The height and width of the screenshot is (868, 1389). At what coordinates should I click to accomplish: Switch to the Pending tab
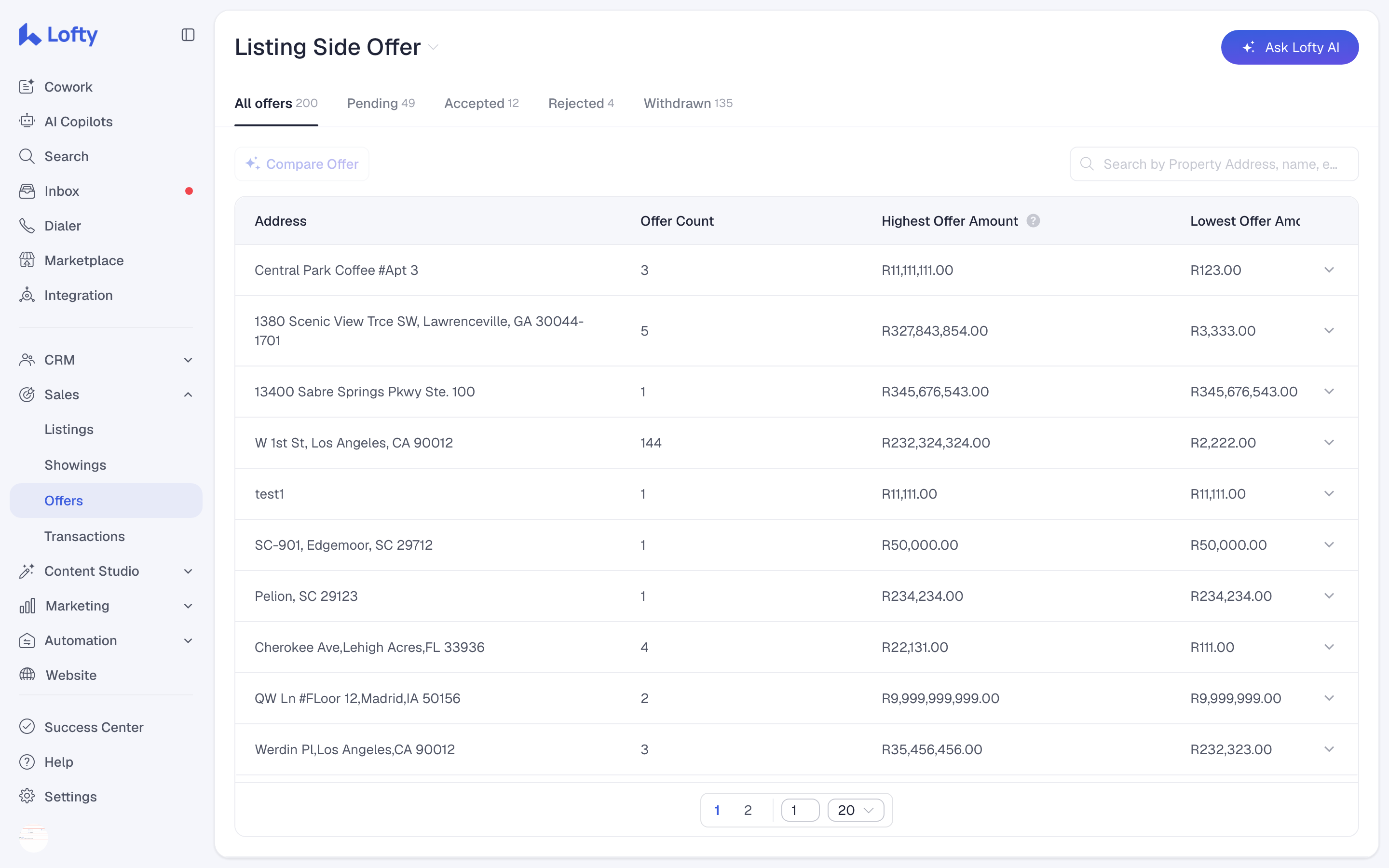[x=381, y=103]
